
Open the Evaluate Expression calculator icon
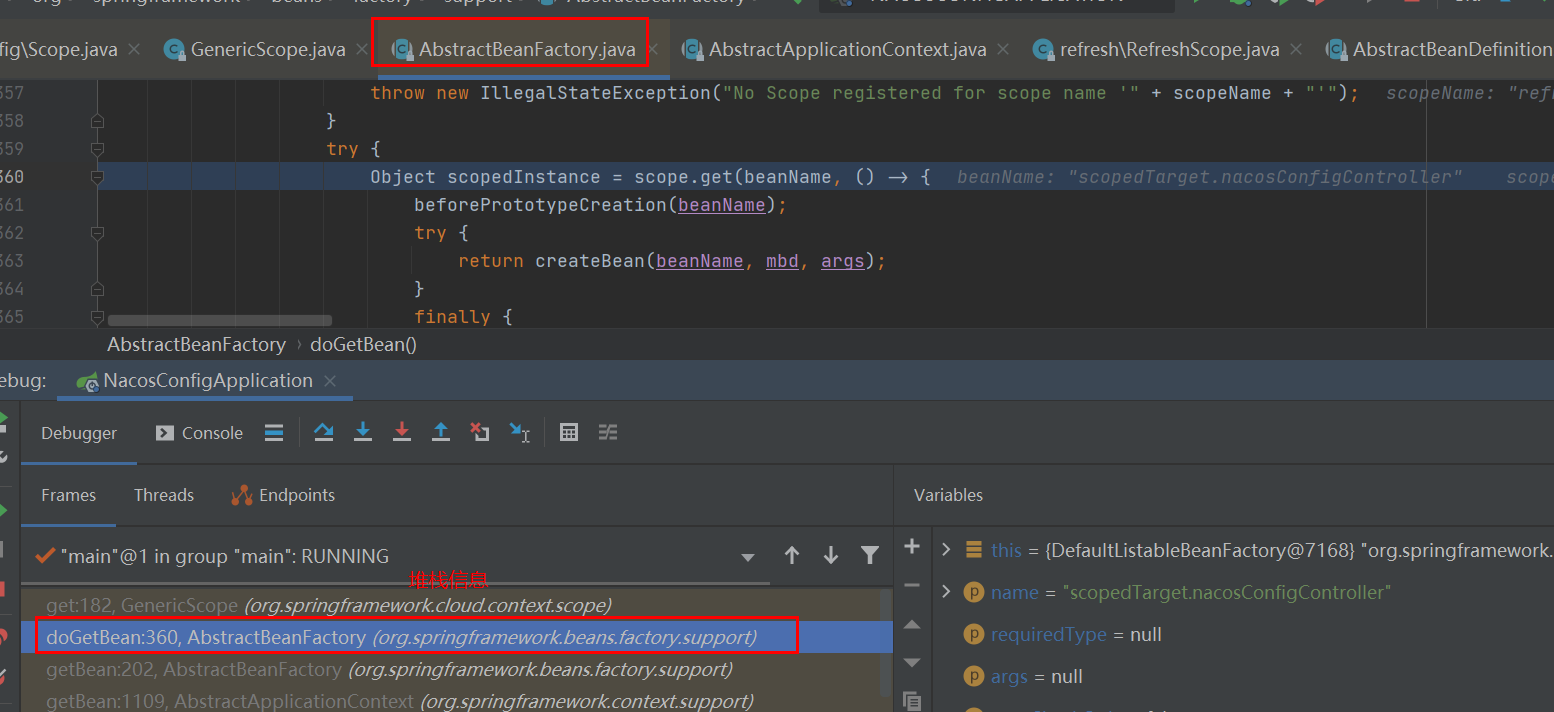pyautogui.click(x=569, y=432)
